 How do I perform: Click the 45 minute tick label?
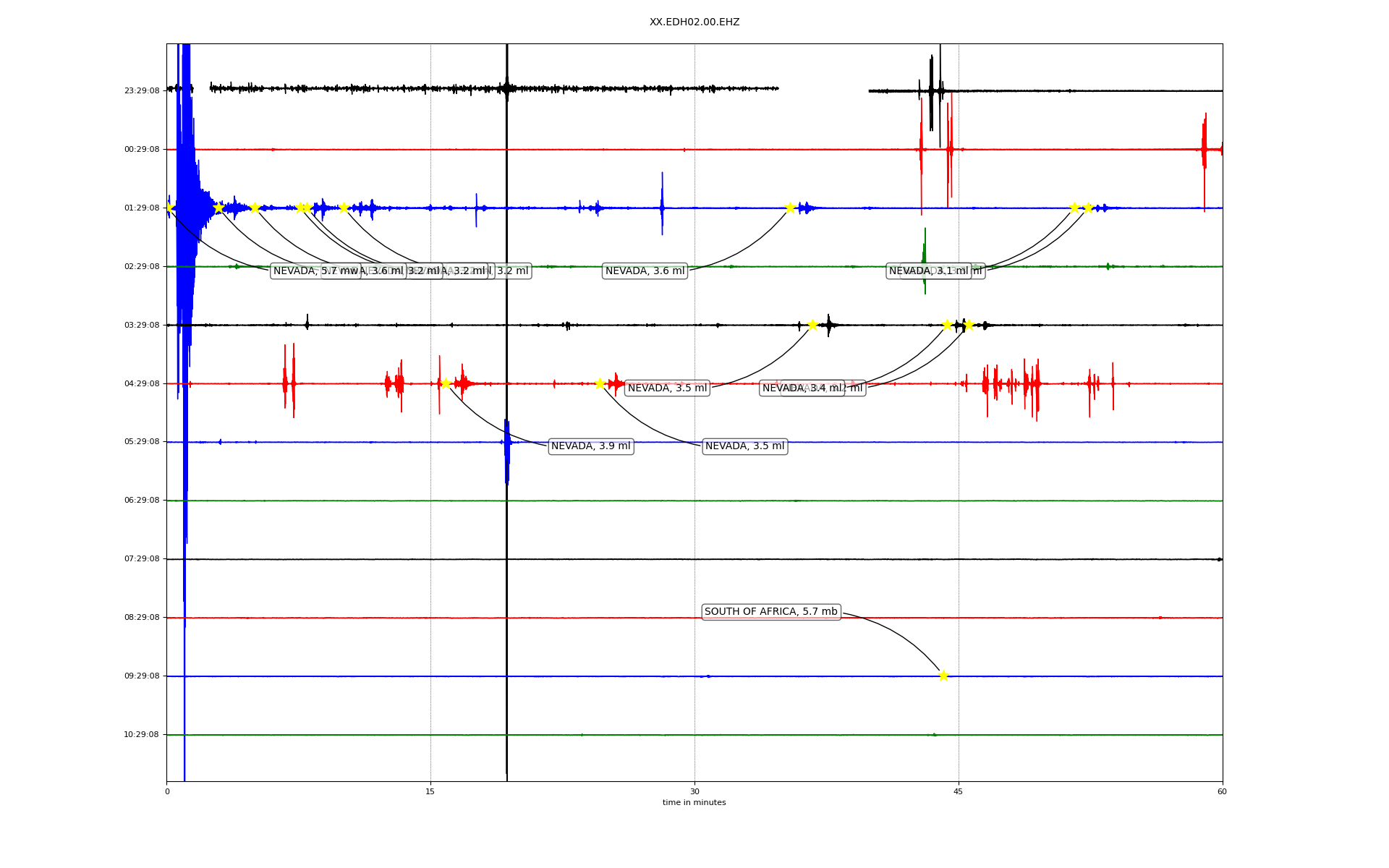[x=959, y=791]
